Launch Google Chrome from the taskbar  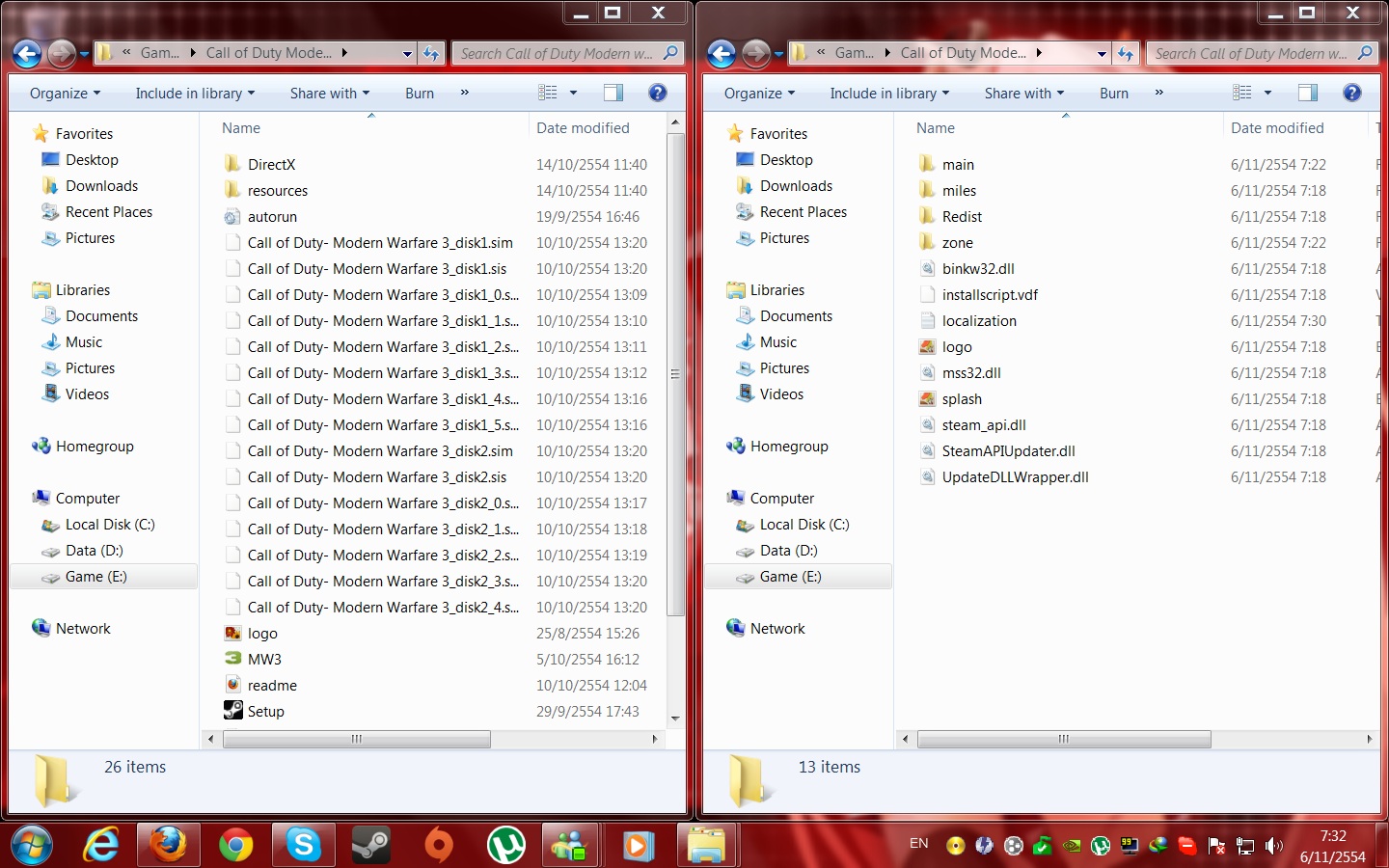point(235,846)
